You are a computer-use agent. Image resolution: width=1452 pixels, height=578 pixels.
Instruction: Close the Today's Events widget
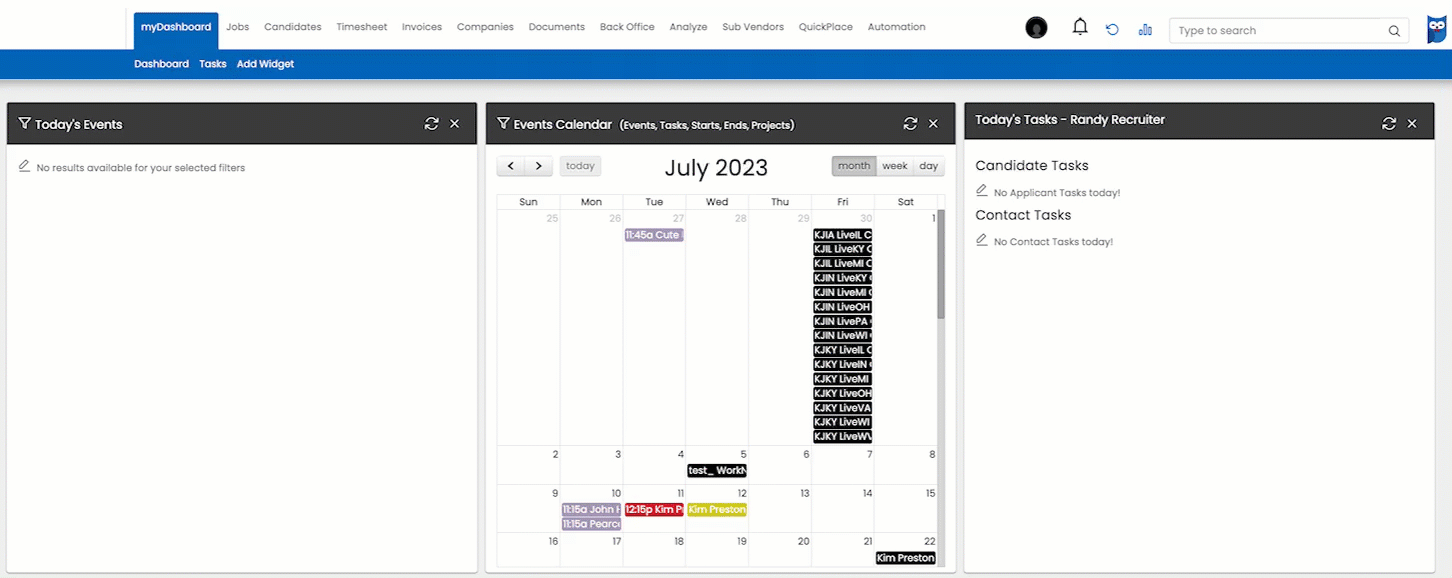click(x=455, y=124)
